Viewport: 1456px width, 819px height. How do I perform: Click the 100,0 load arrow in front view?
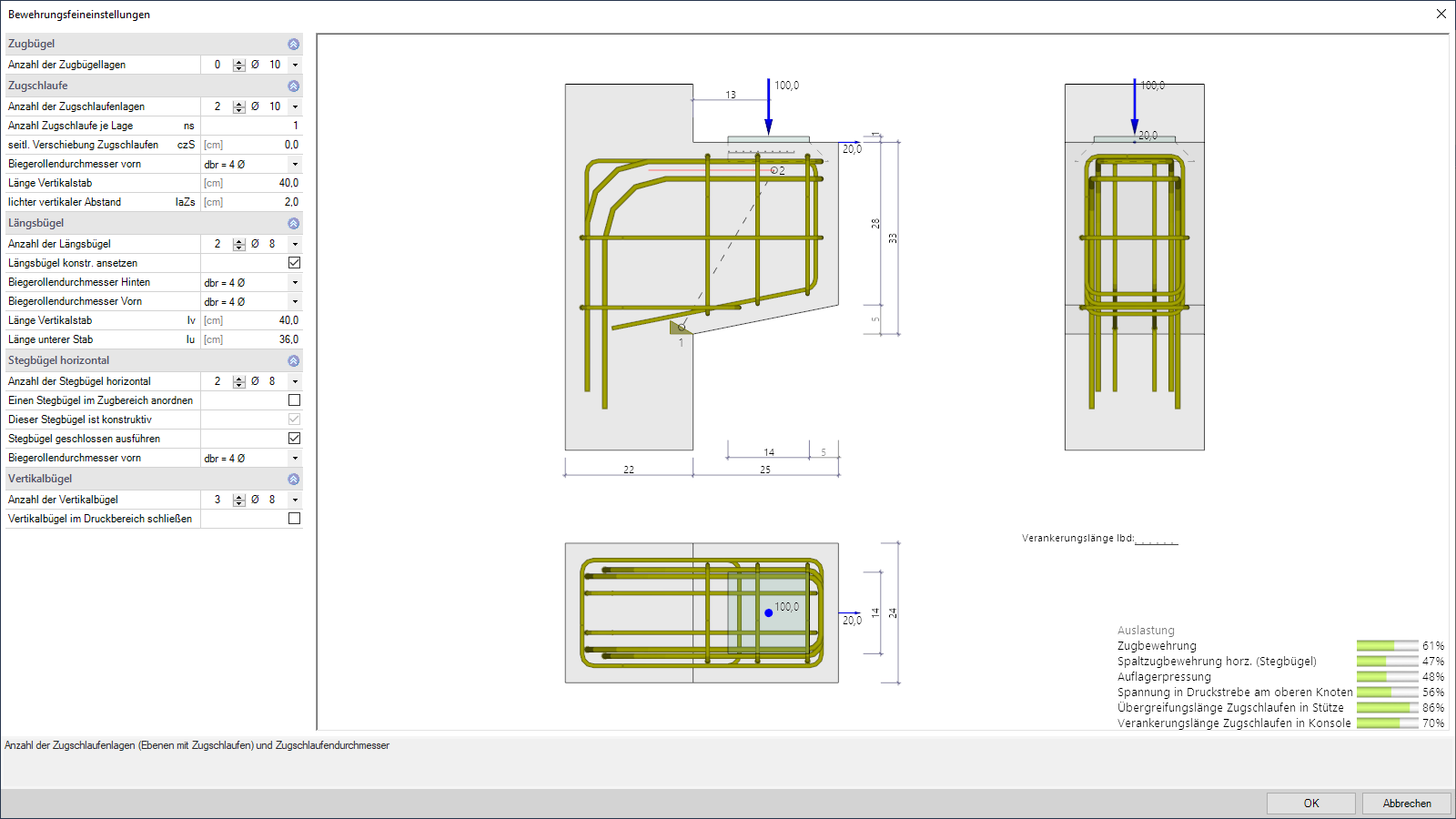point(1135,107)
